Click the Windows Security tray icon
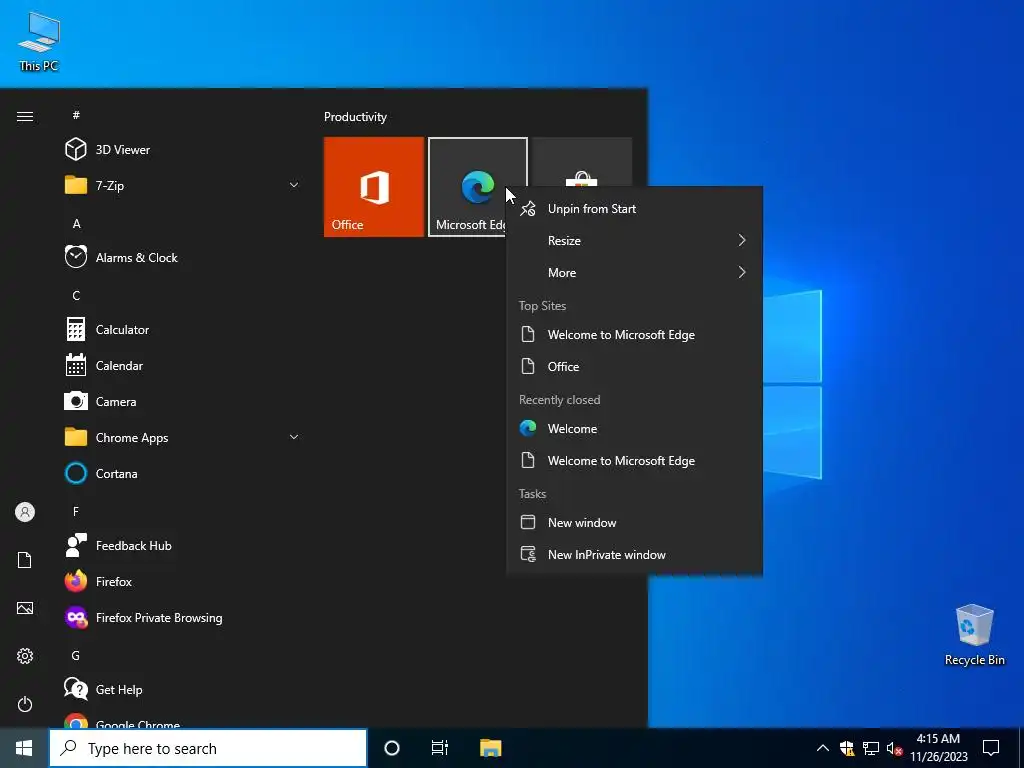This screenshot has height=768, width=1024. coord(847,748)
